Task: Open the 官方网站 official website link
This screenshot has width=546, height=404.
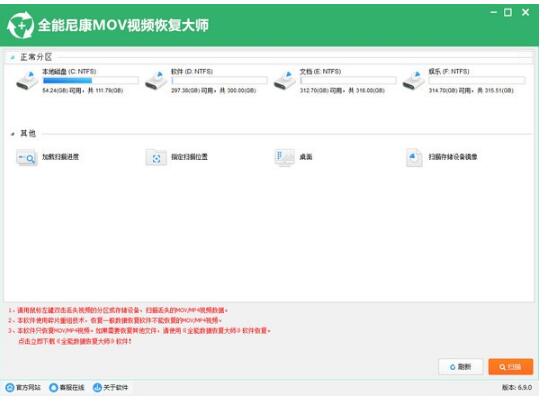Action: pos(23,387)
